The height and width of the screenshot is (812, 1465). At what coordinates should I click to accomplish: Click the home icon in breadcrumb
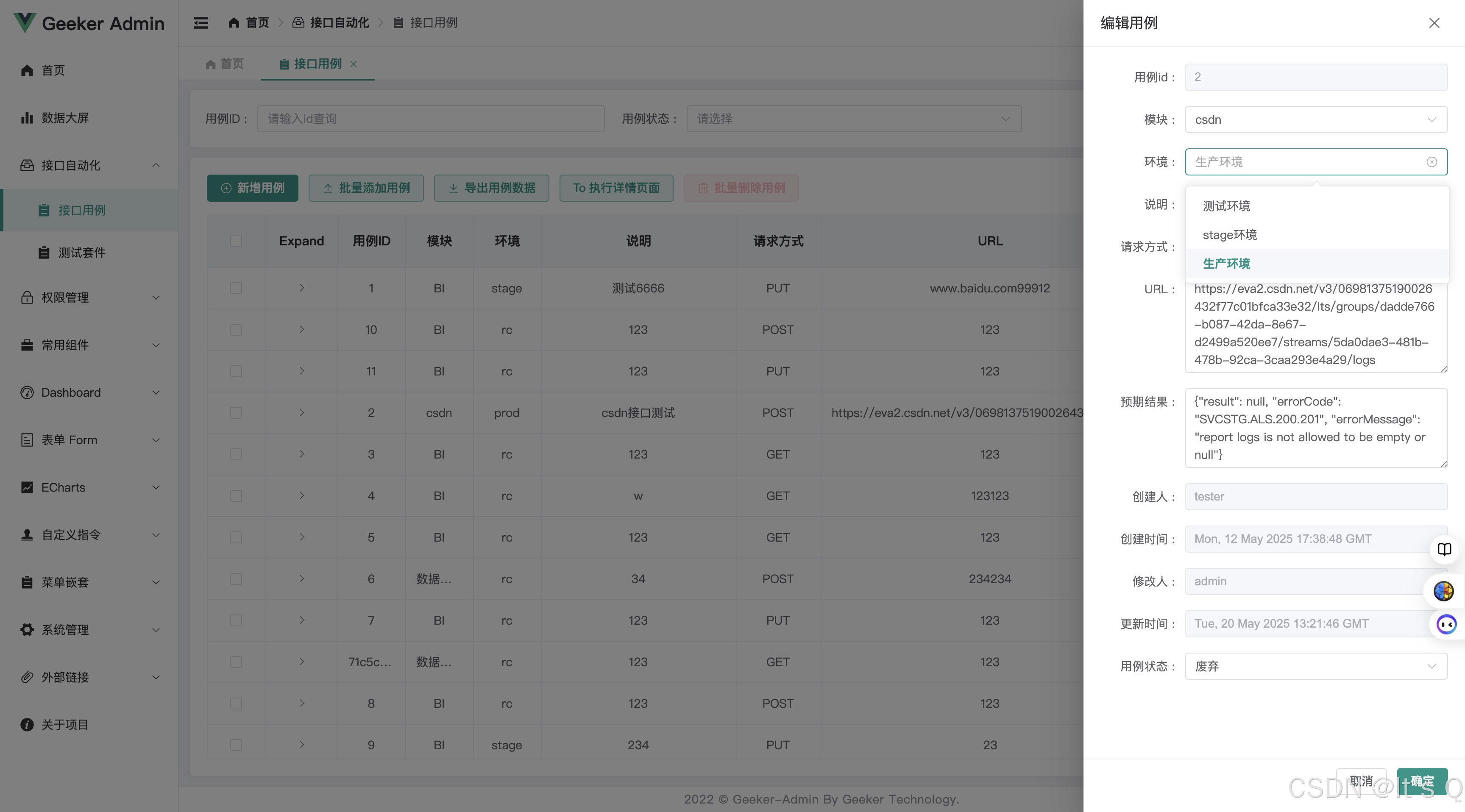[x=233, y=23]
